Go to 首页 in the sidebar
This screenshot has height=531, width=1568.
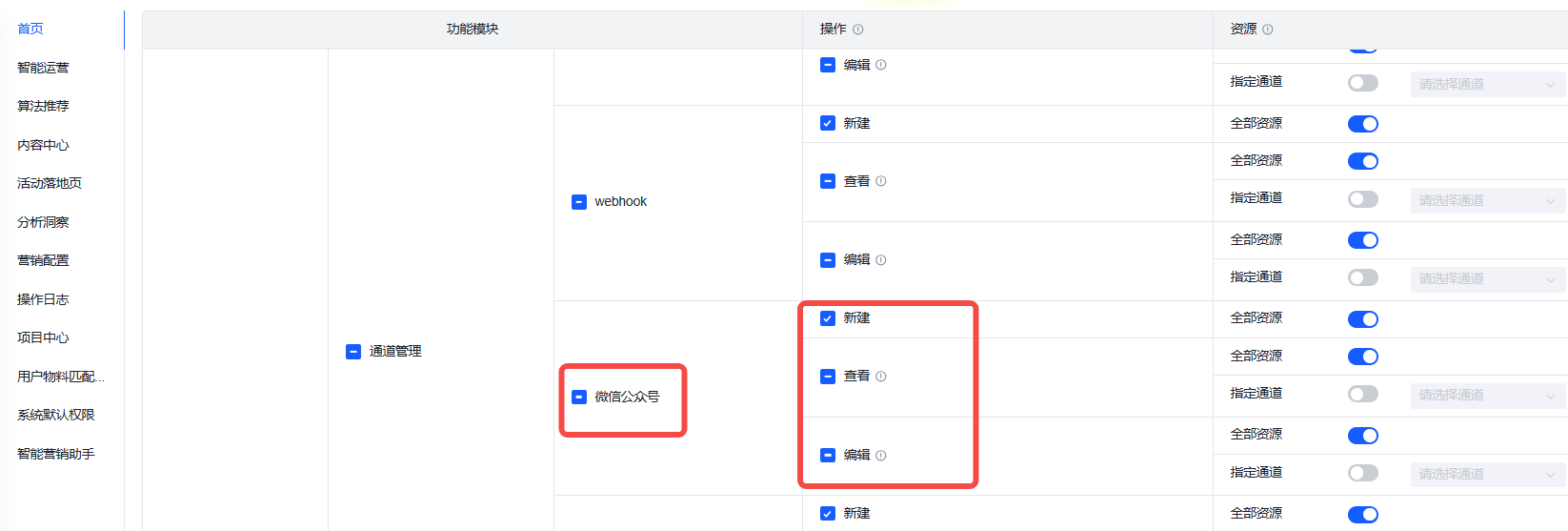(x=30, y=29)
